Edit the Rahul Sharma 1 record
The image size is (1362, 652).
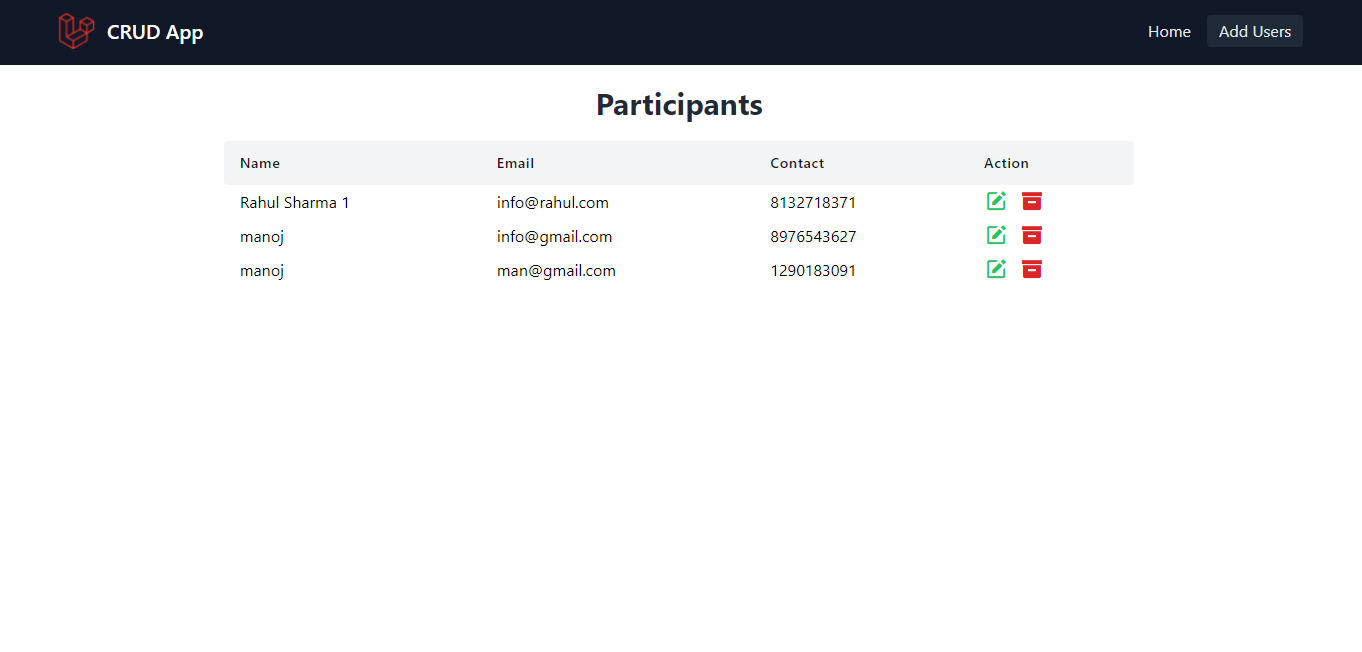pyautogui.click(x=996, y=201)
